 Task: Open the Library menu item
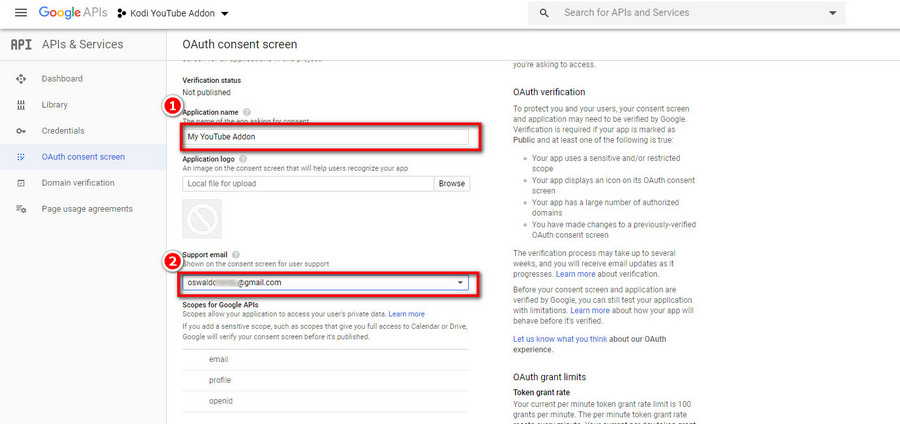point(55,104)
